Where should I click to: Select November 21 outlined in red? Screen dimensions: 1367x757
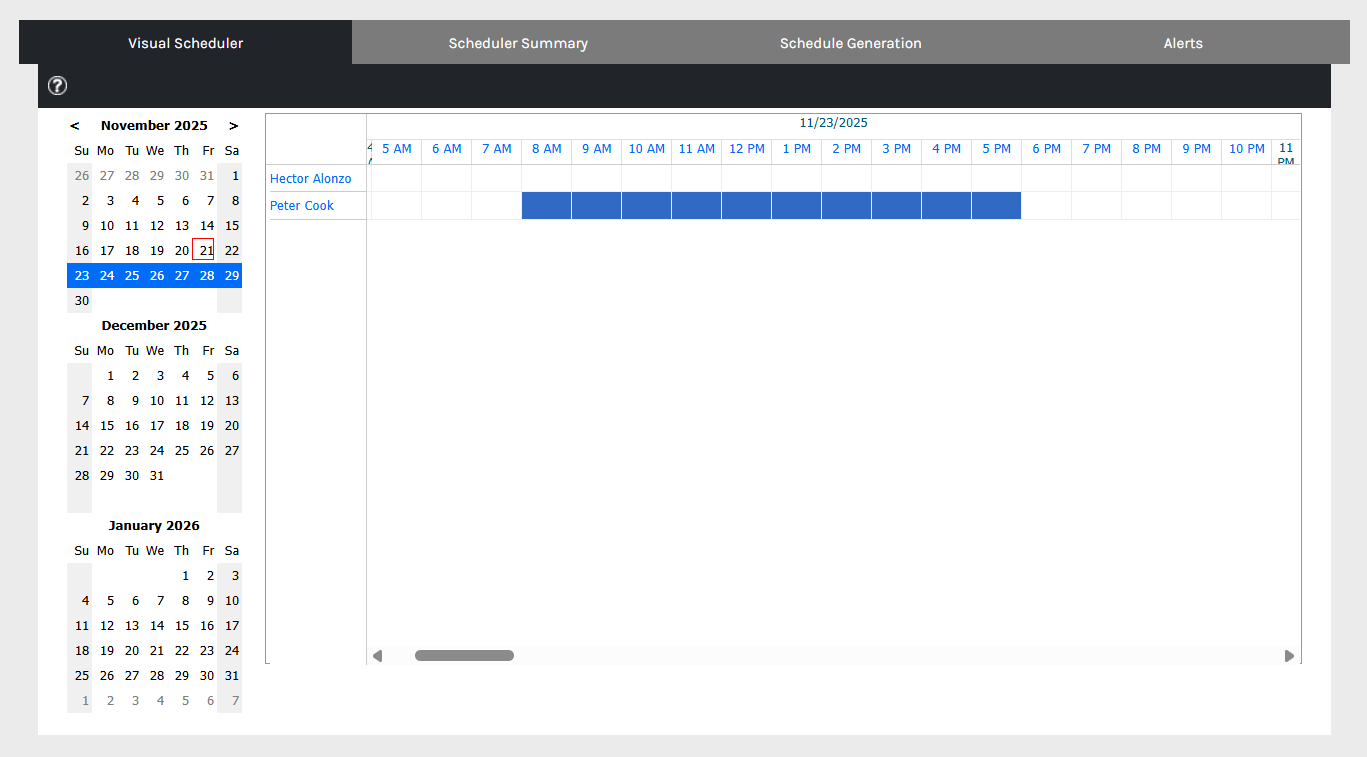204,251
